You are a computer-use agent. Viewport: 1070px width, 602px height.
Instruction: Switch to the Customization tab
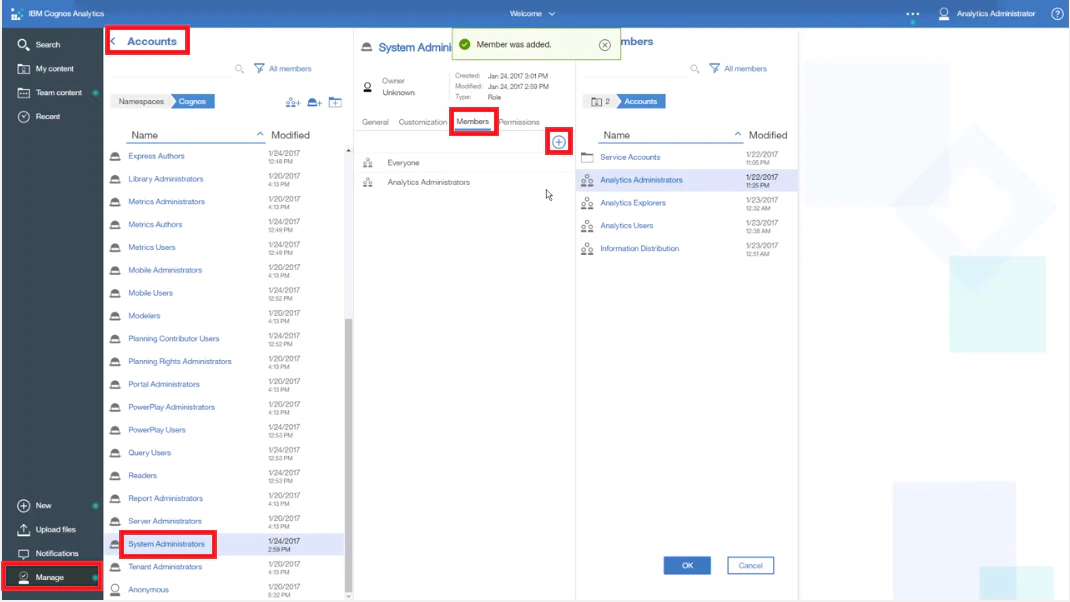click(422, 122)
